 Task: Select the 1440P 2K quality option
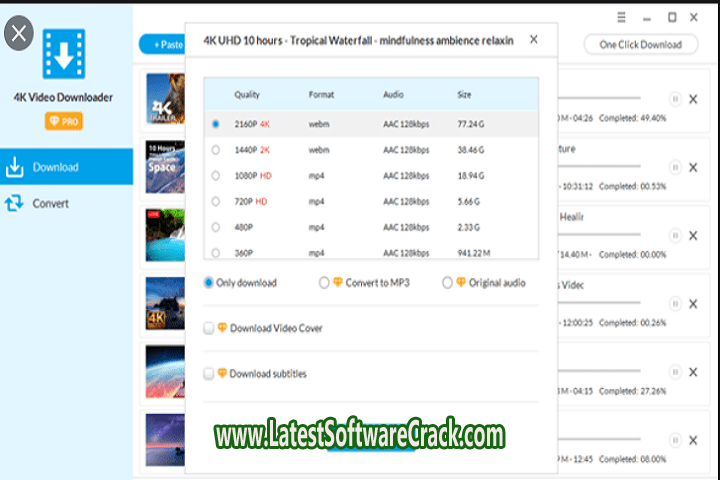(x=216, y=150)
